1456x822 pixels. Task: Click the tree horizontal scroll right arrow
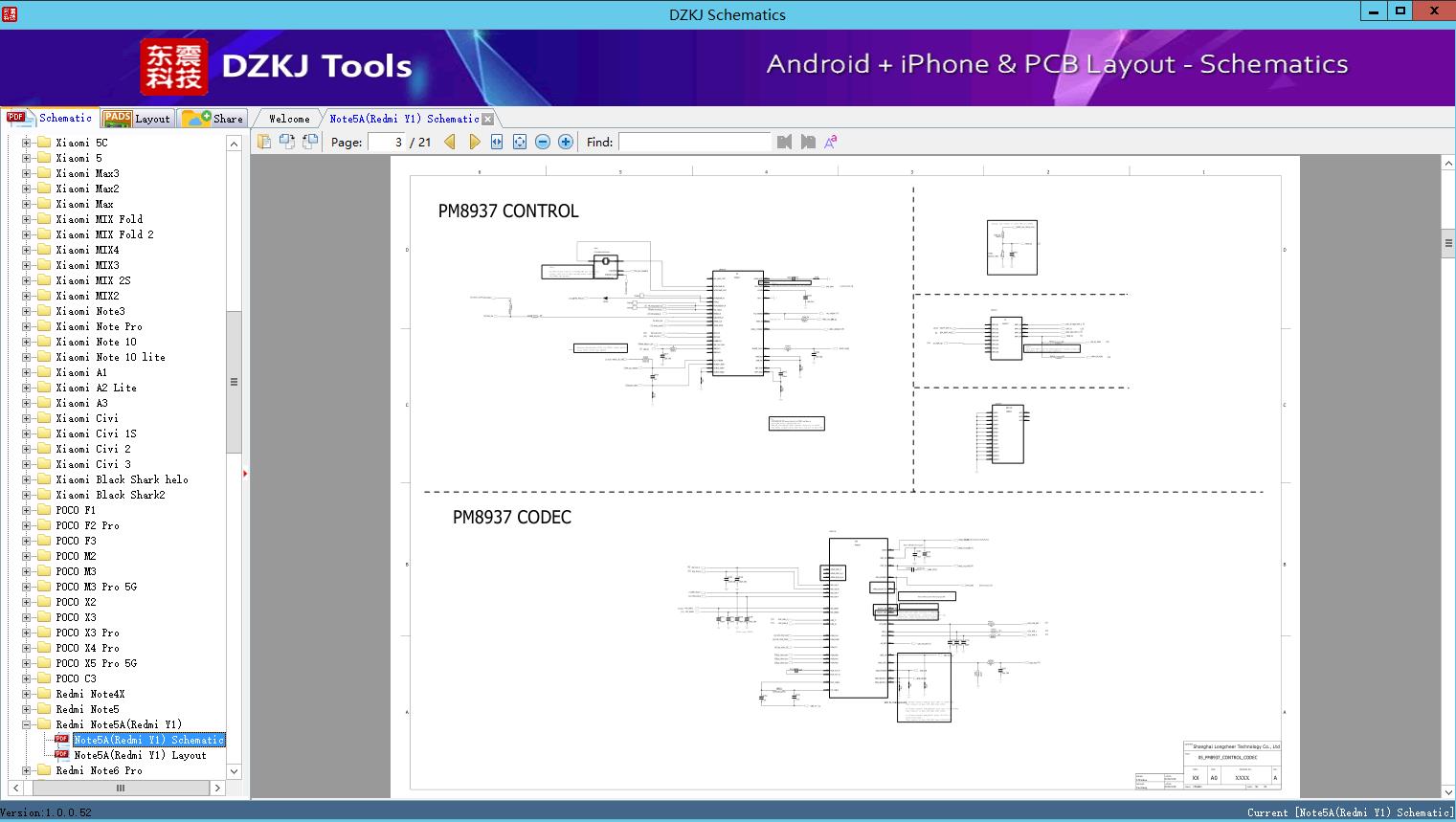pos(217,789)
